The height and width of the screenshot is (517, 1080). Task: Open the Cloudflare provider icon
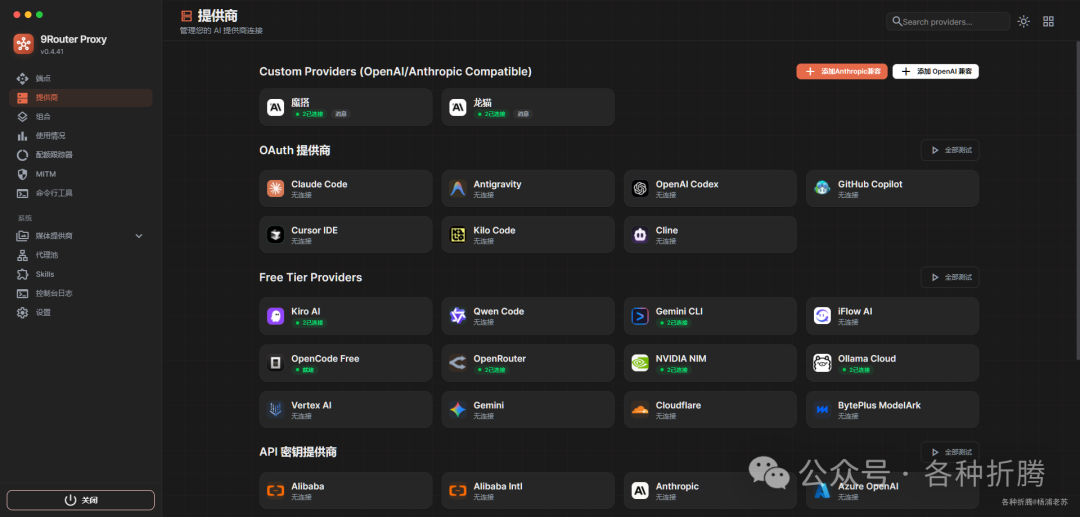point(640,410)
